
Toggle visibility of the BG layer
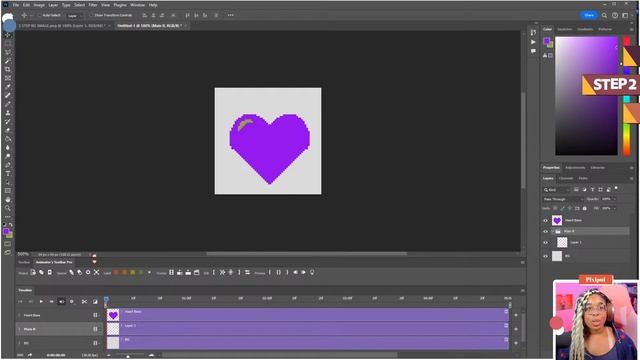coord(545,256)
